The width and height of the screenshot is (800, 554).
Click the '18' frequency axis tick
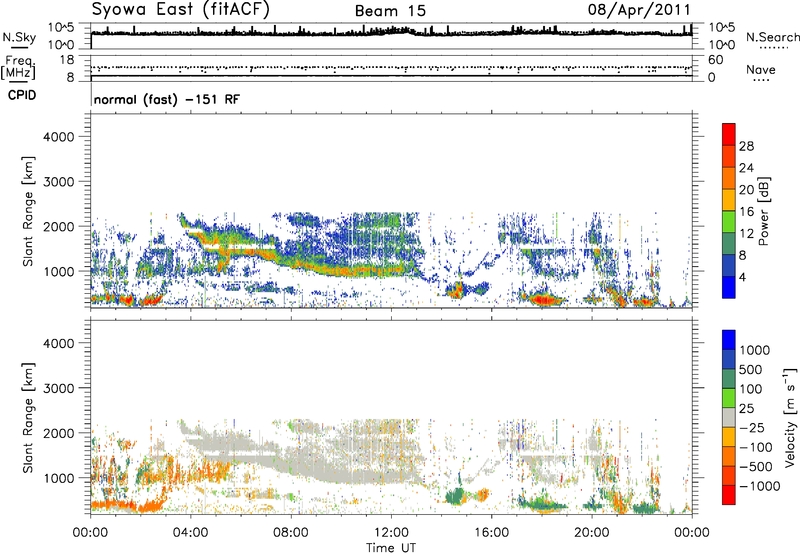tap(67, 59)
